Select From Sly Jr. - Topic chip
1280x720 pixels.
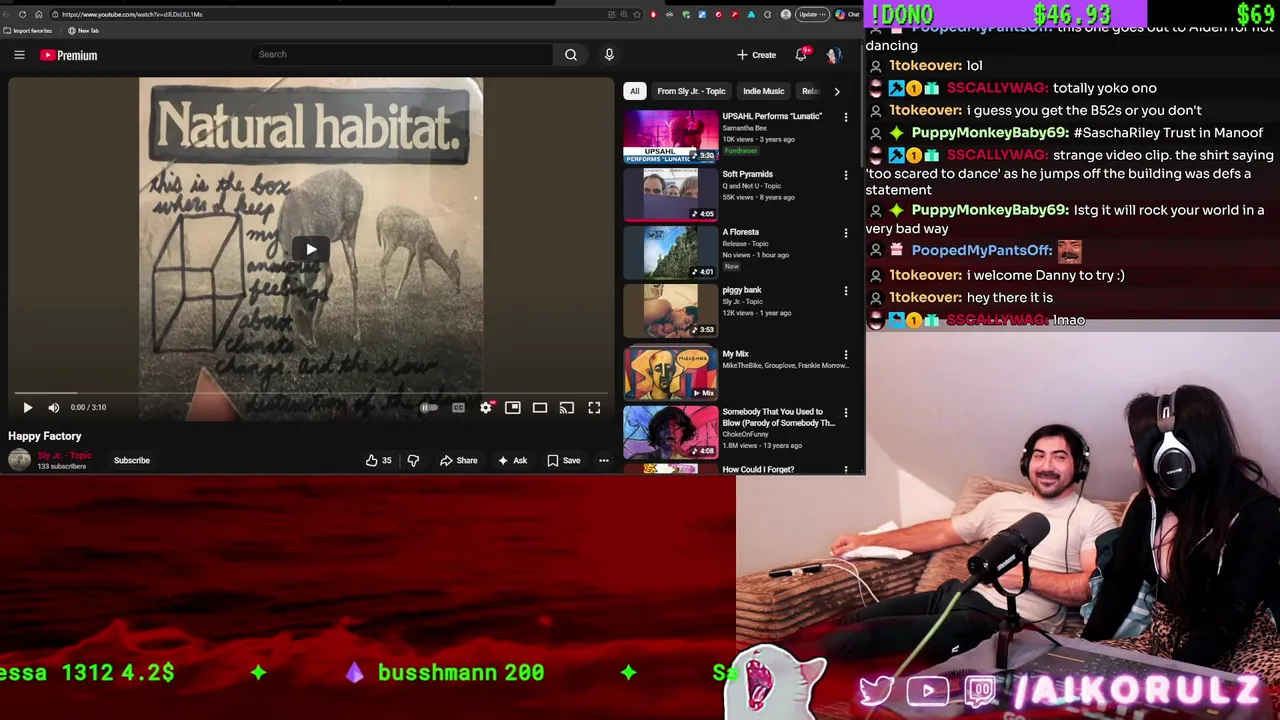coord(691,91)
